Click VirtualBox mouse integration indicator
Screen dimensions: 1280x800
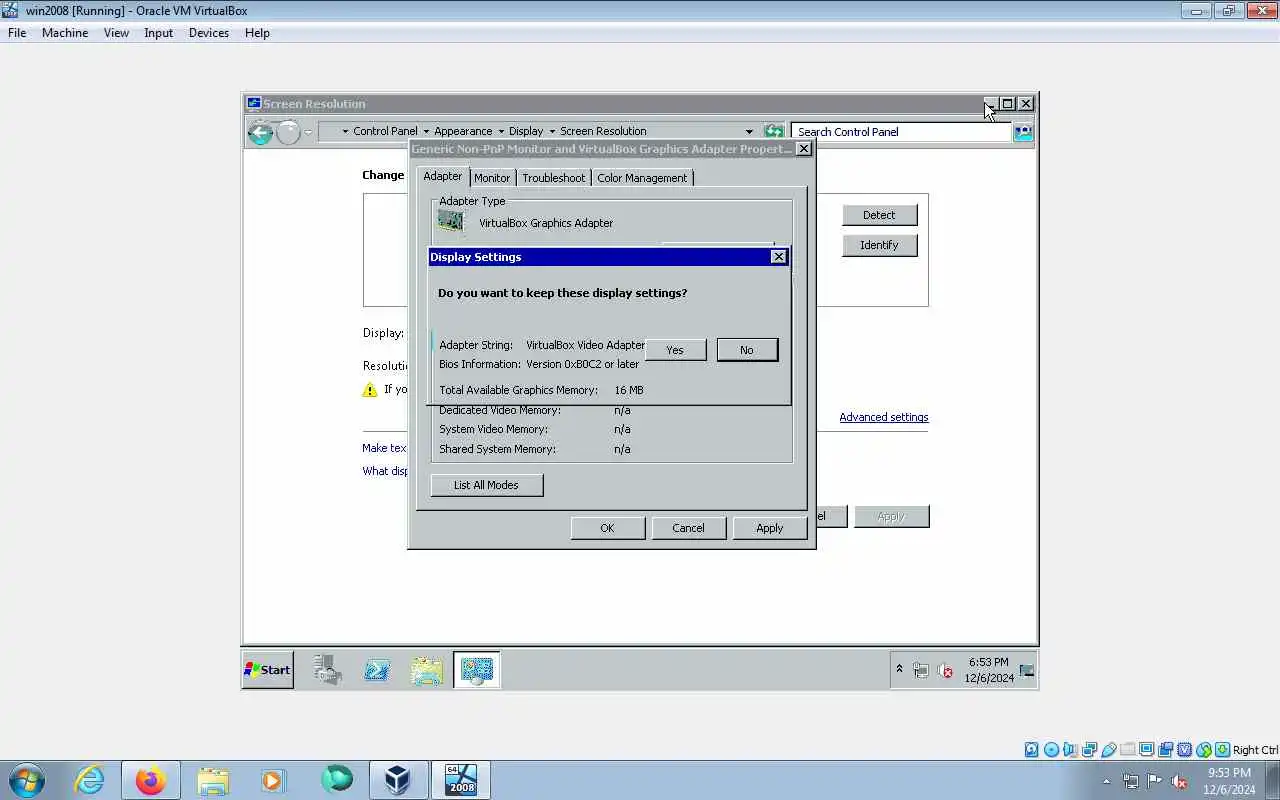pos(1203,750)
